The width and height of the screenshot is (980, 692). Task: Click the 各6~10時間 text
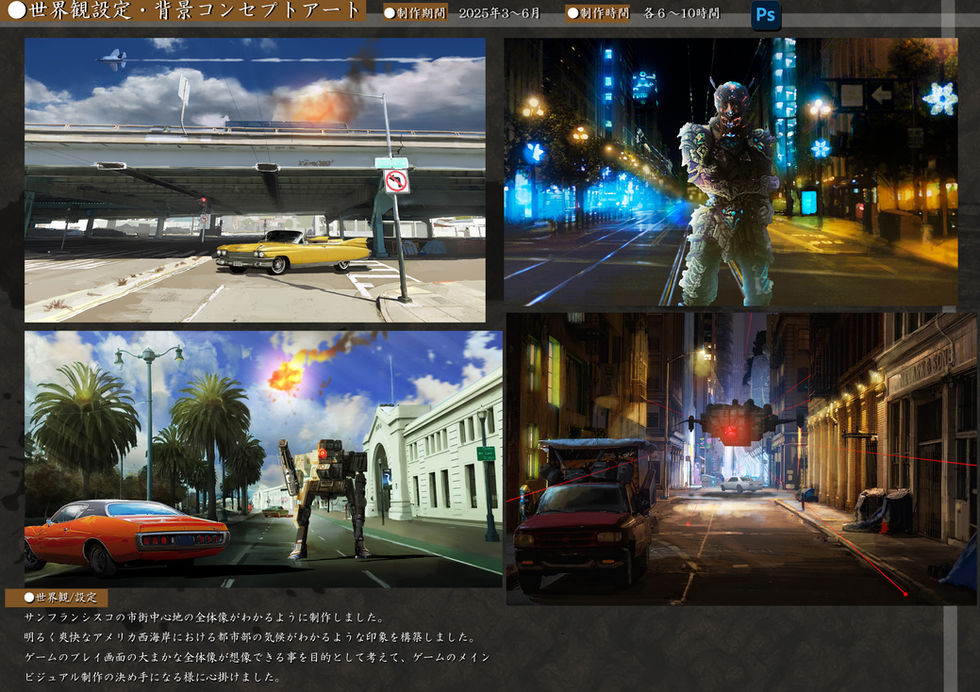click(681, 13)
